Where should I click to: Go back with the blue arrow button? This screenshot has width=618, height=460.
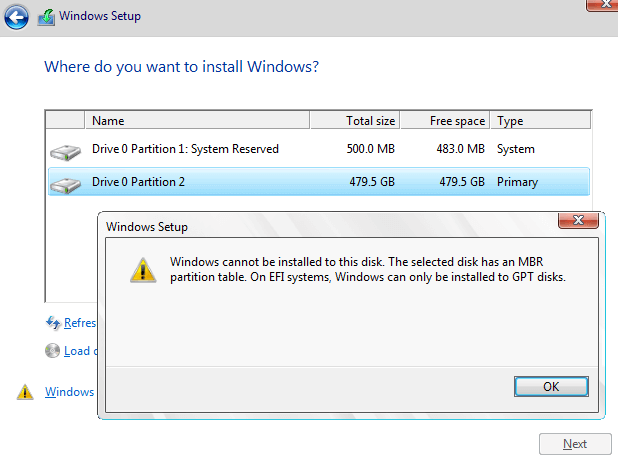point(16,17)
